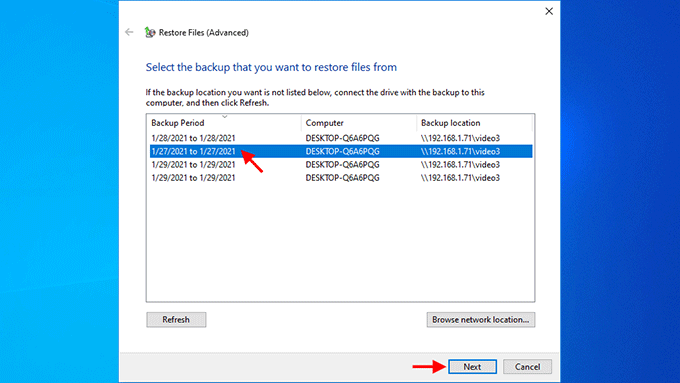Cancel the restore wizard
The image size is (680, 383).
pos(527,367)
